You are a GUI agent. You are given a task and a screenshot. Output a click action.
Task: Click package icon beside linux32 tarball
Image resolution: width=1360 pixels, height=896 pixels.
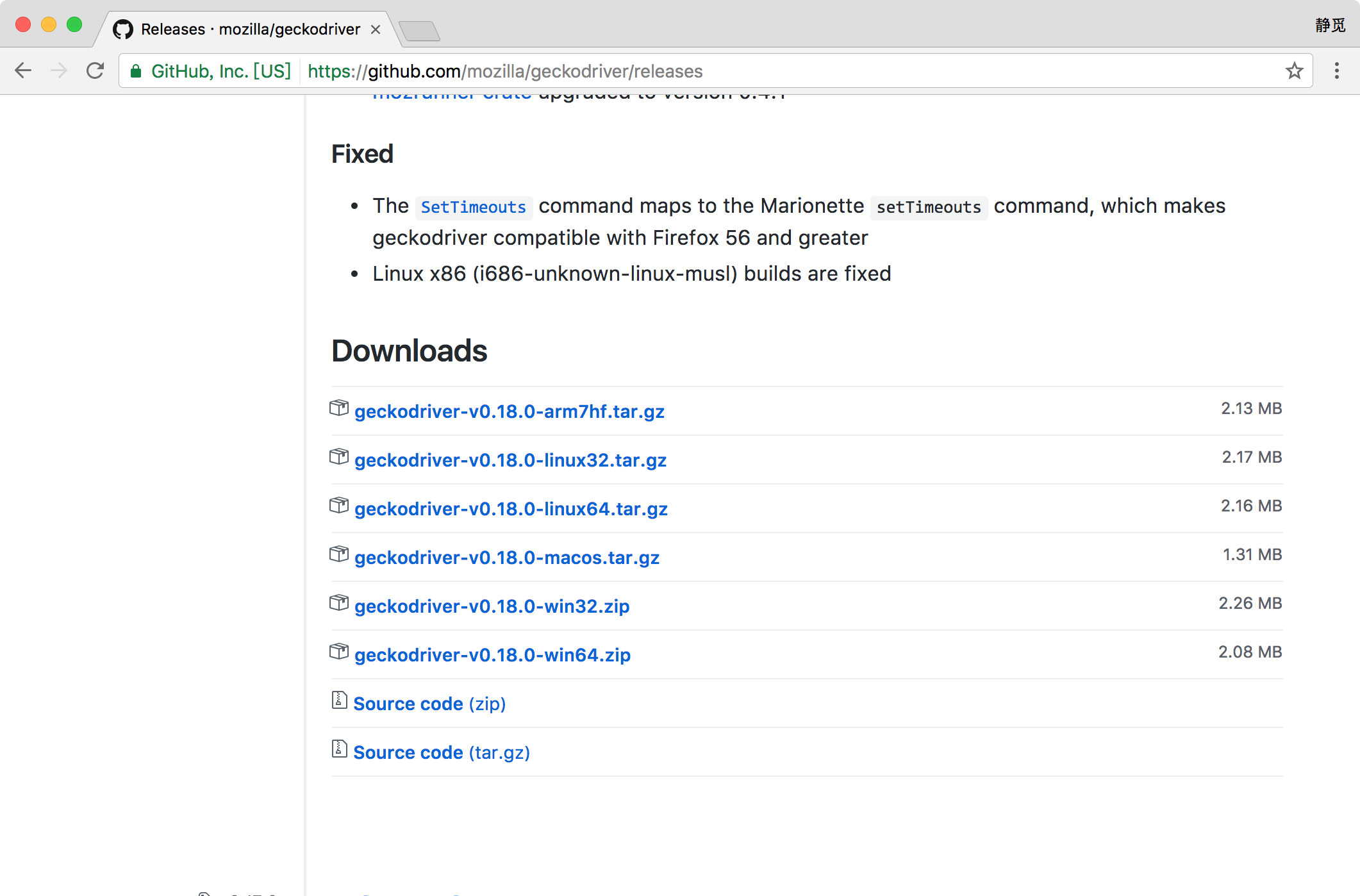click(x=339, y=457)
